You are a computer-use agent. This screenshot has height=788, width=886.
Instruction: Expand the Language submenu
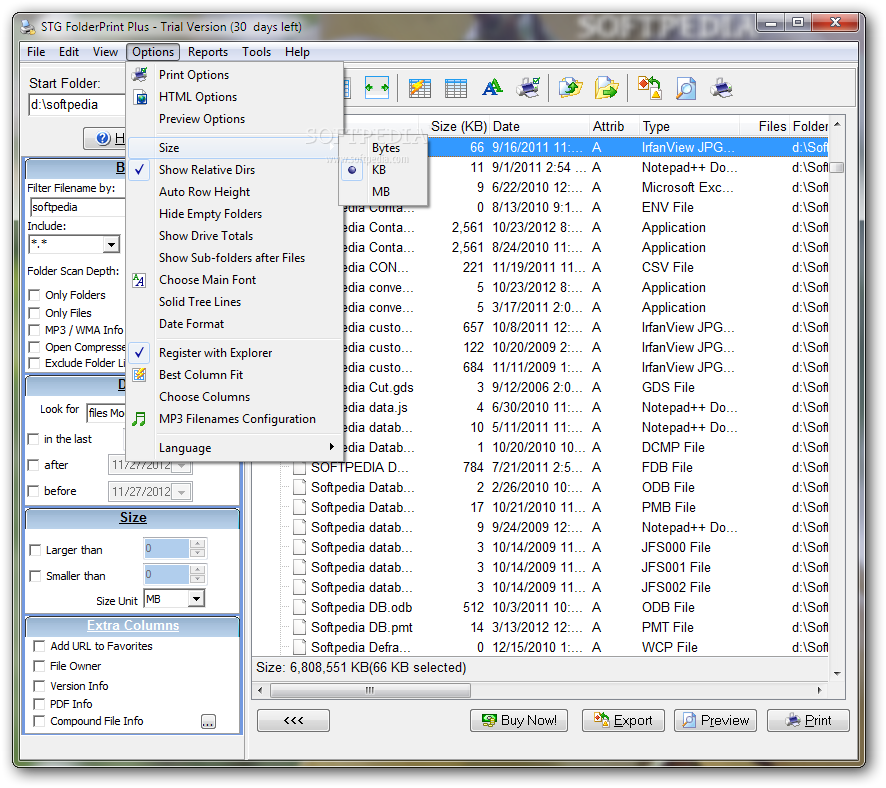point(234,447)
